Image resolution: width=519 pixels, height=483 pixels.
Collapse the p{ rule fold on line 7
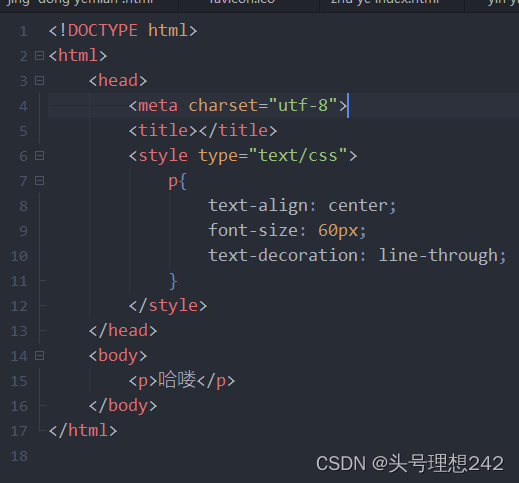pos(39,181)
